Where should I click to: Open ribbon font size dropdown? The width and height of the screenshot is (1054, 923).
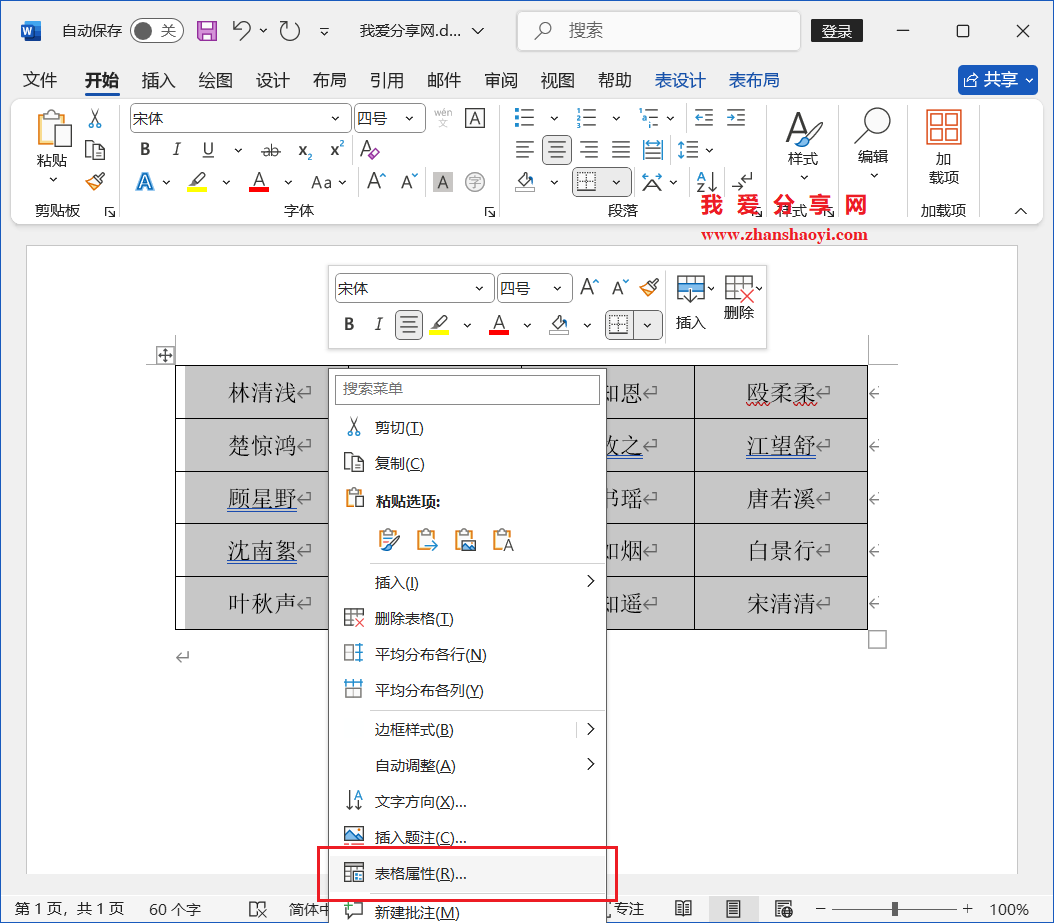click(409, 119)
